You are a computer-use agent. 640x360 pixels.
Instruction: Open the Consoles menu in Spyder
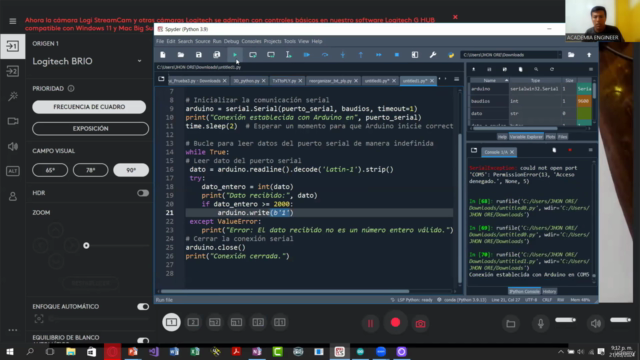(x=251, y=41)
